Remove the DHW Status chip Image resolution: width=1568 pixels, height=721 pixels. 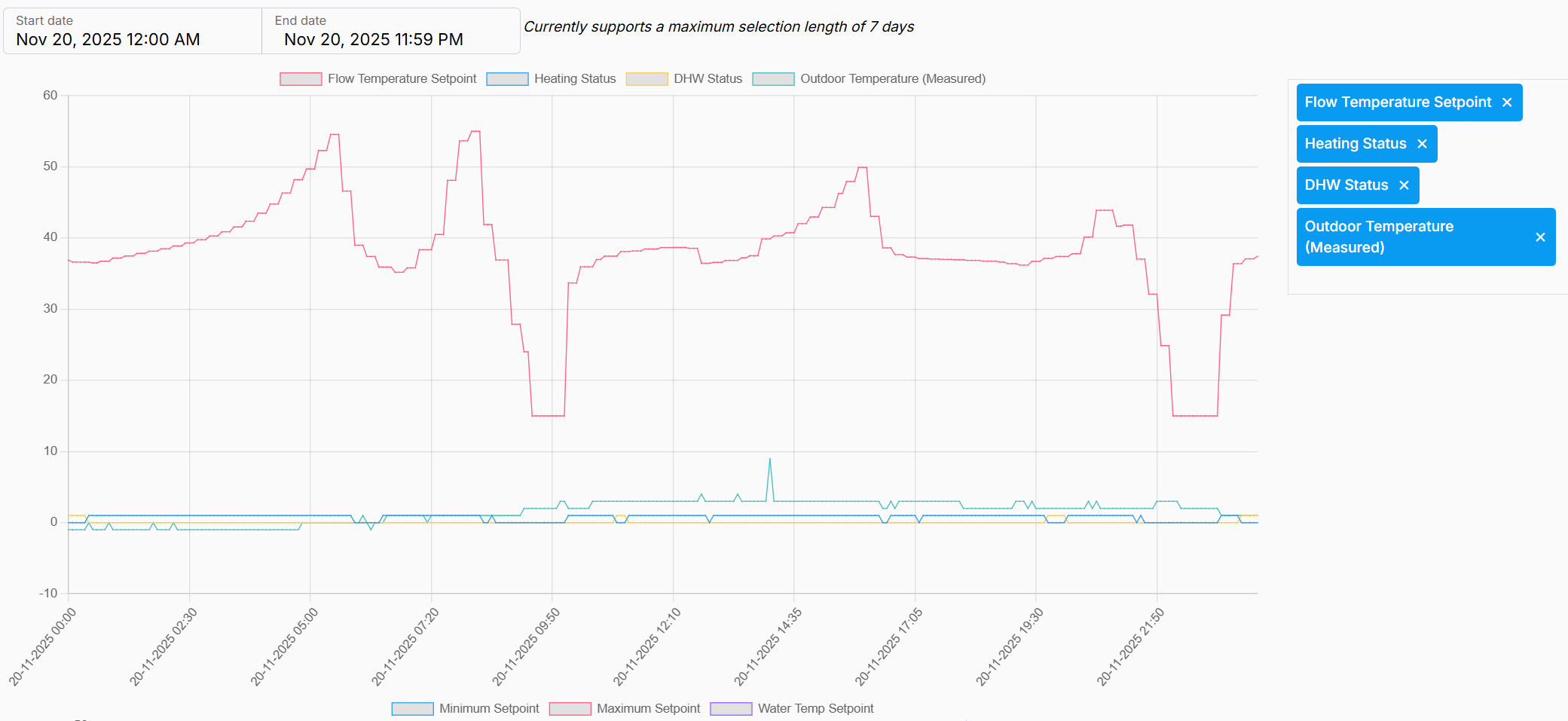(x=1404, y=185)
